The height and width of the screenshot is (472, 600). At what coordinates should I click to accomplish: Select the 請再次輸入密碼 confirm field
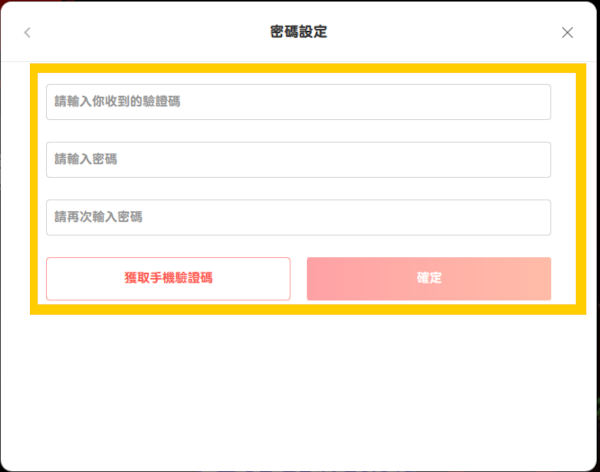coord(298,217)
